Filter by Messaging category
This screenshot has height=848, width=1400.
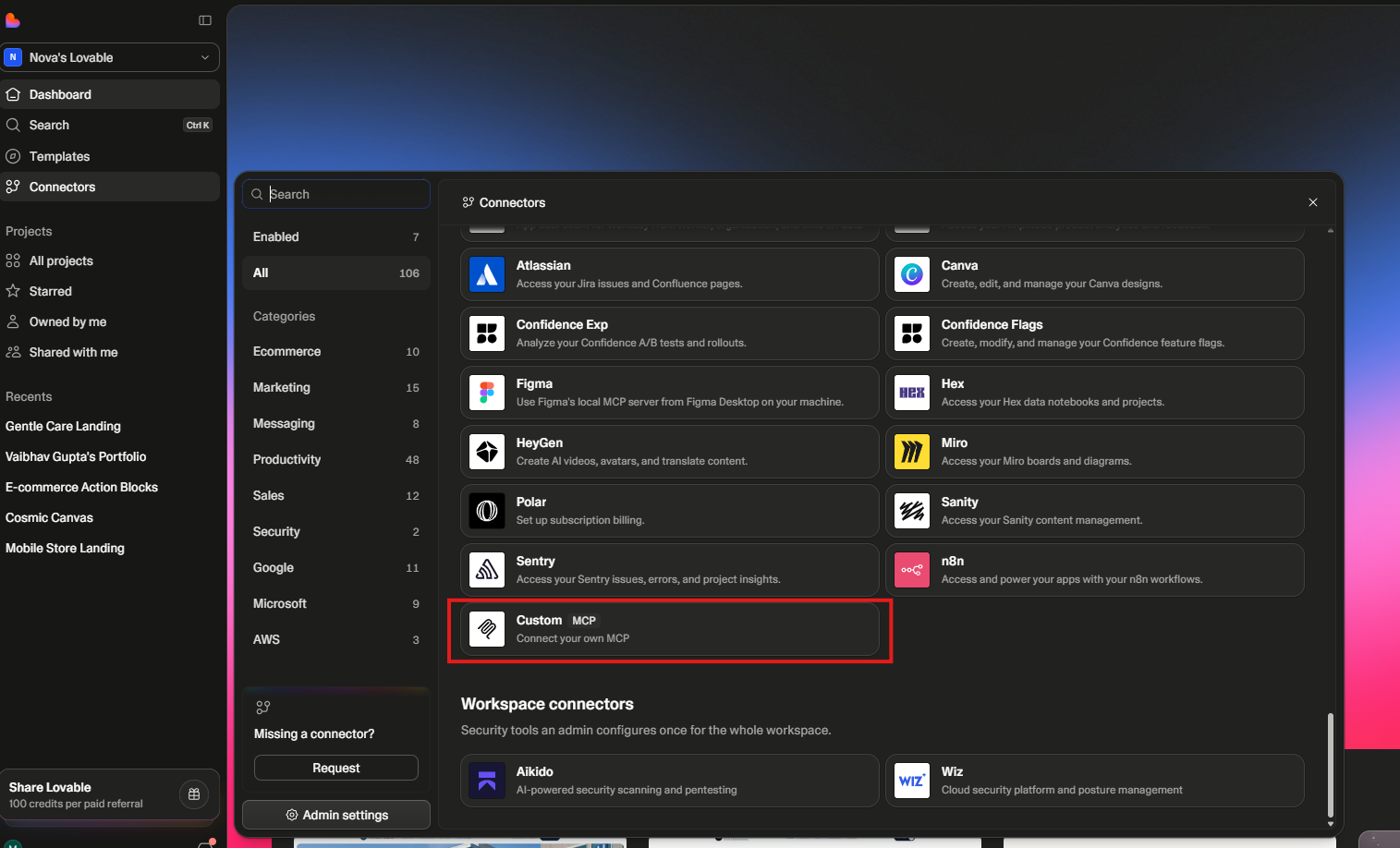336,423
